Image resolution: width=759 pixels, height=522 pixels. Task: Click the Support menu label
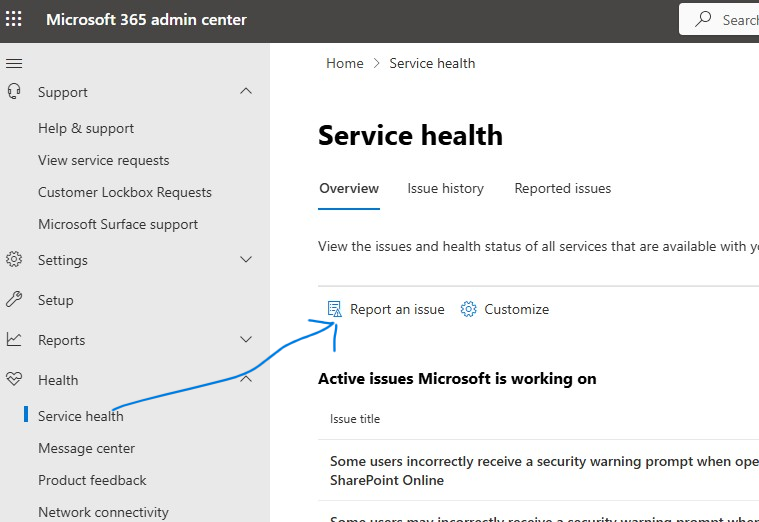tap(62, 92)
